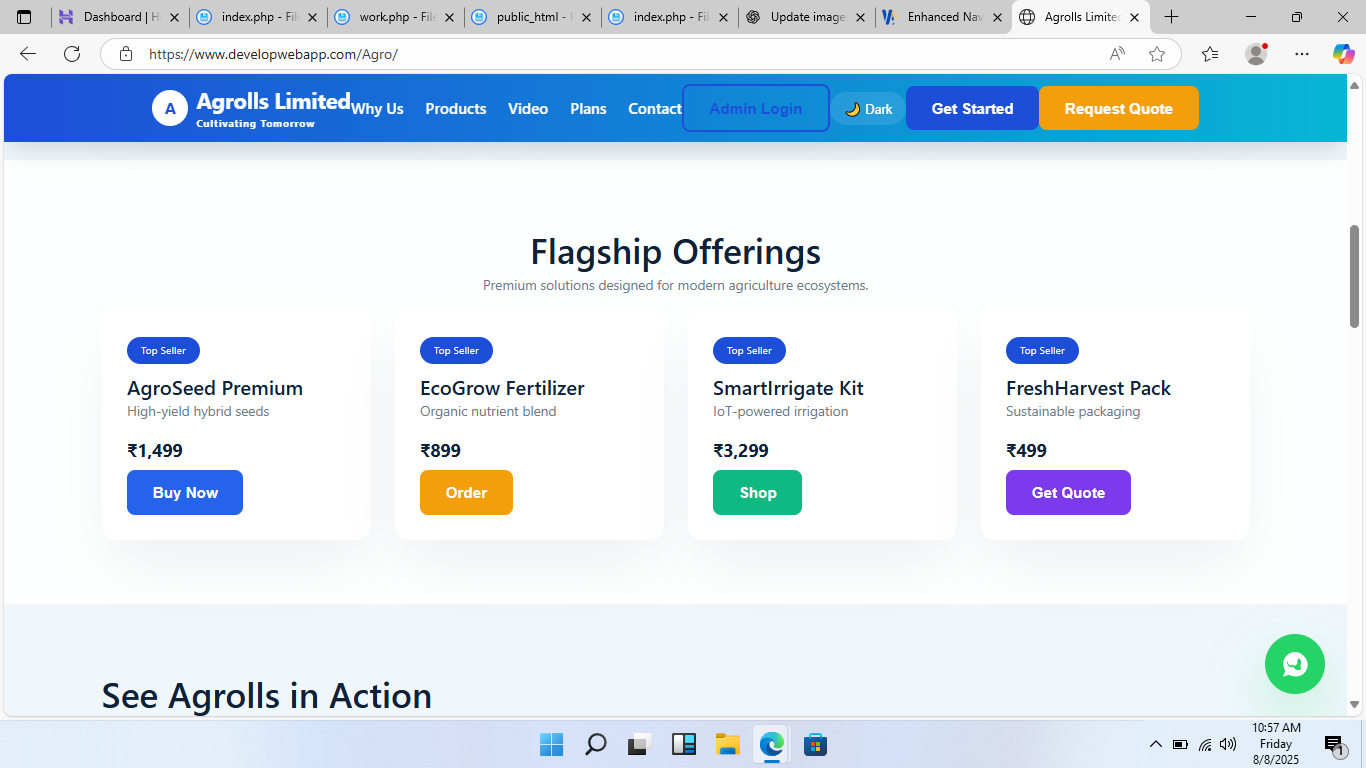This screenshot has width=1366, height=768.
Task: Toggle Dark mode on the site
Action: click(x=868, y=108)
